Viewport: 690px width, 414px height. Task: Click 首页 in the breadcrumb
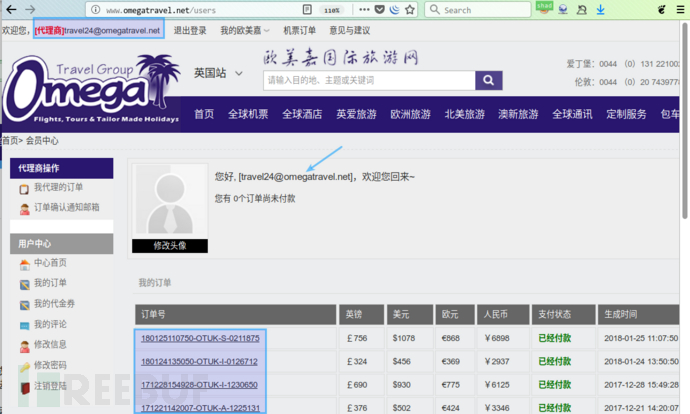(x=10, y=141)
